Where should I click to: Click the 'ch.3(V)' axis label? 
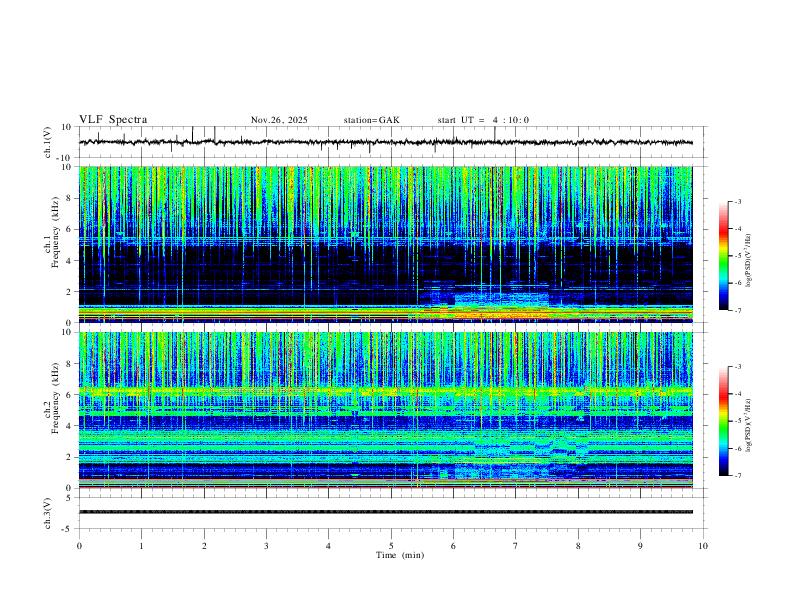point(48,513)
